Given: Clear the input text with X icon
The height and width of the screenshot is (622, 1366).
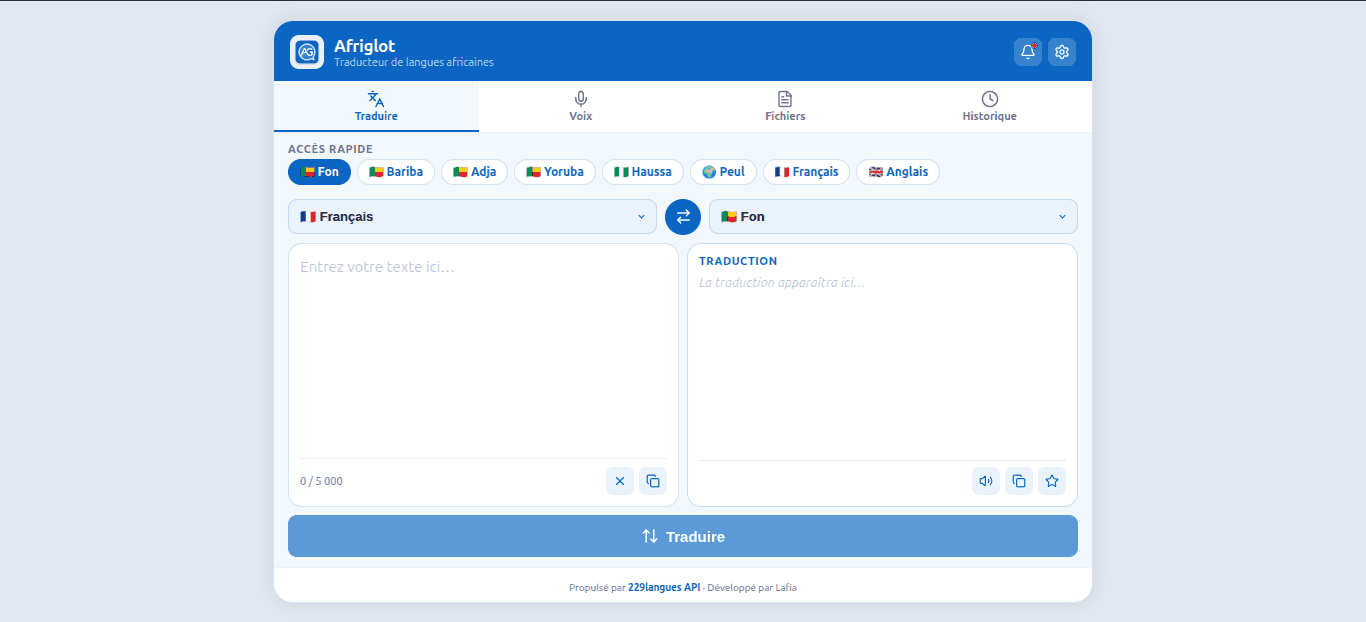Looking at the screenshot, I should tap(620, 481).
